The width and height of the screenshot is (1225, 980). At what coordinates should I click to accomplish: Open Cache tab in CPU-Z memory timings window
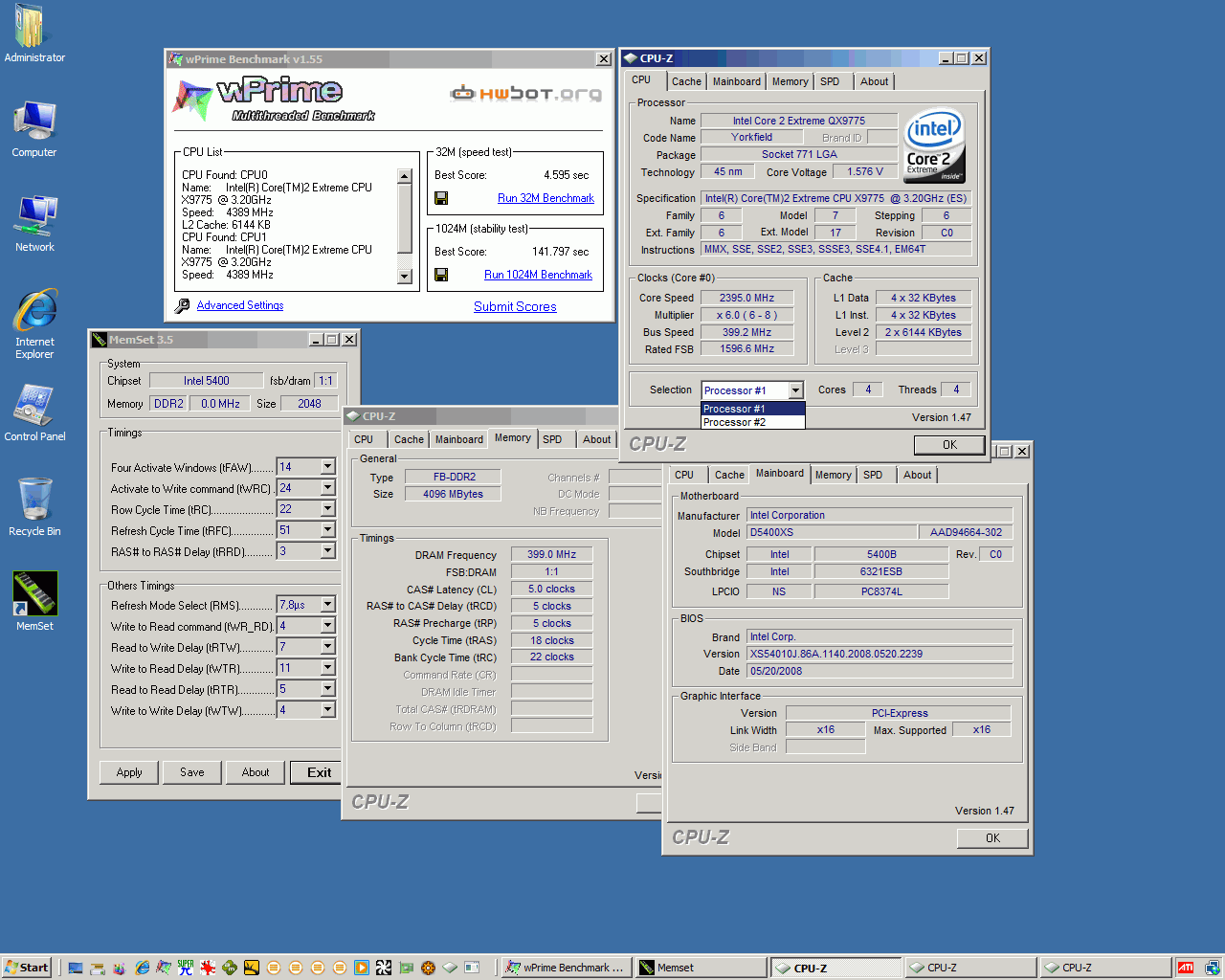[x=409, y=440]
